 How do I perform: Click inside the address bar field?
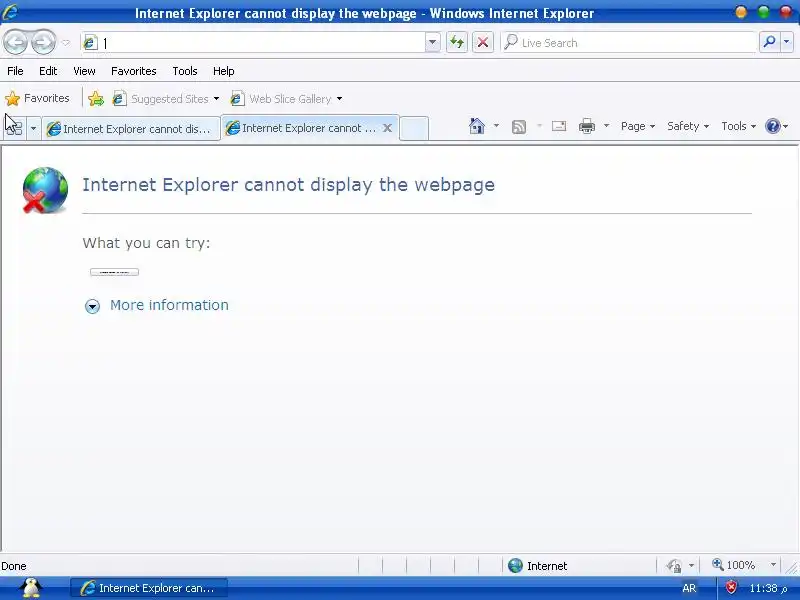point(254,43)
